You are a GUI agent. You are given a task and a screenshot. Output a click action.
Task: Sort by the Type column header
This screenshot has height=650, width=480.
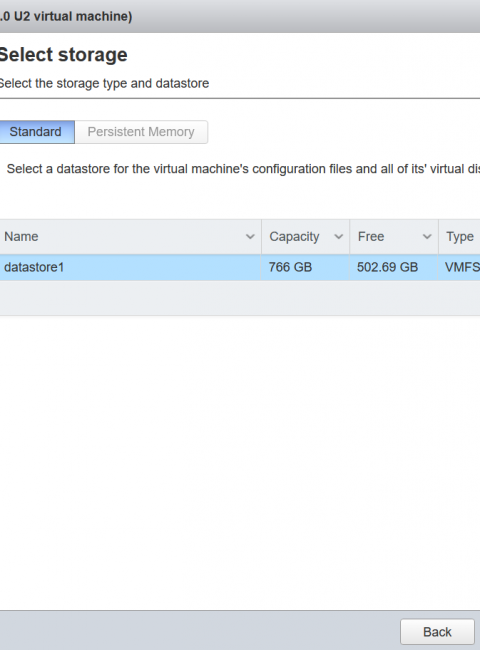click(460, 237)
